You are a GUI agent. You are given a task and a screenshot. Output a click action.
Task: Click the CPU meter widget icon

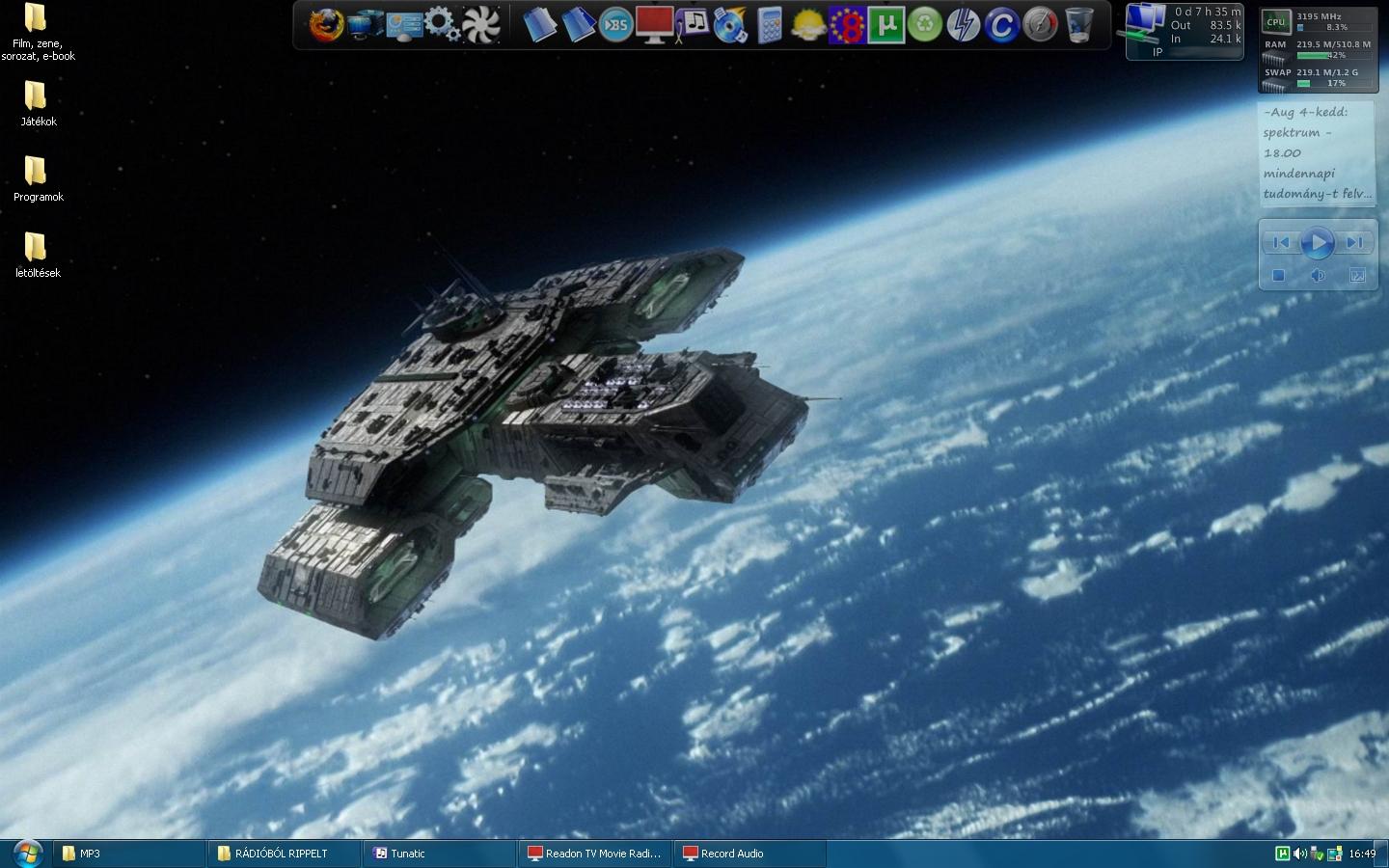click(1275, 21)
